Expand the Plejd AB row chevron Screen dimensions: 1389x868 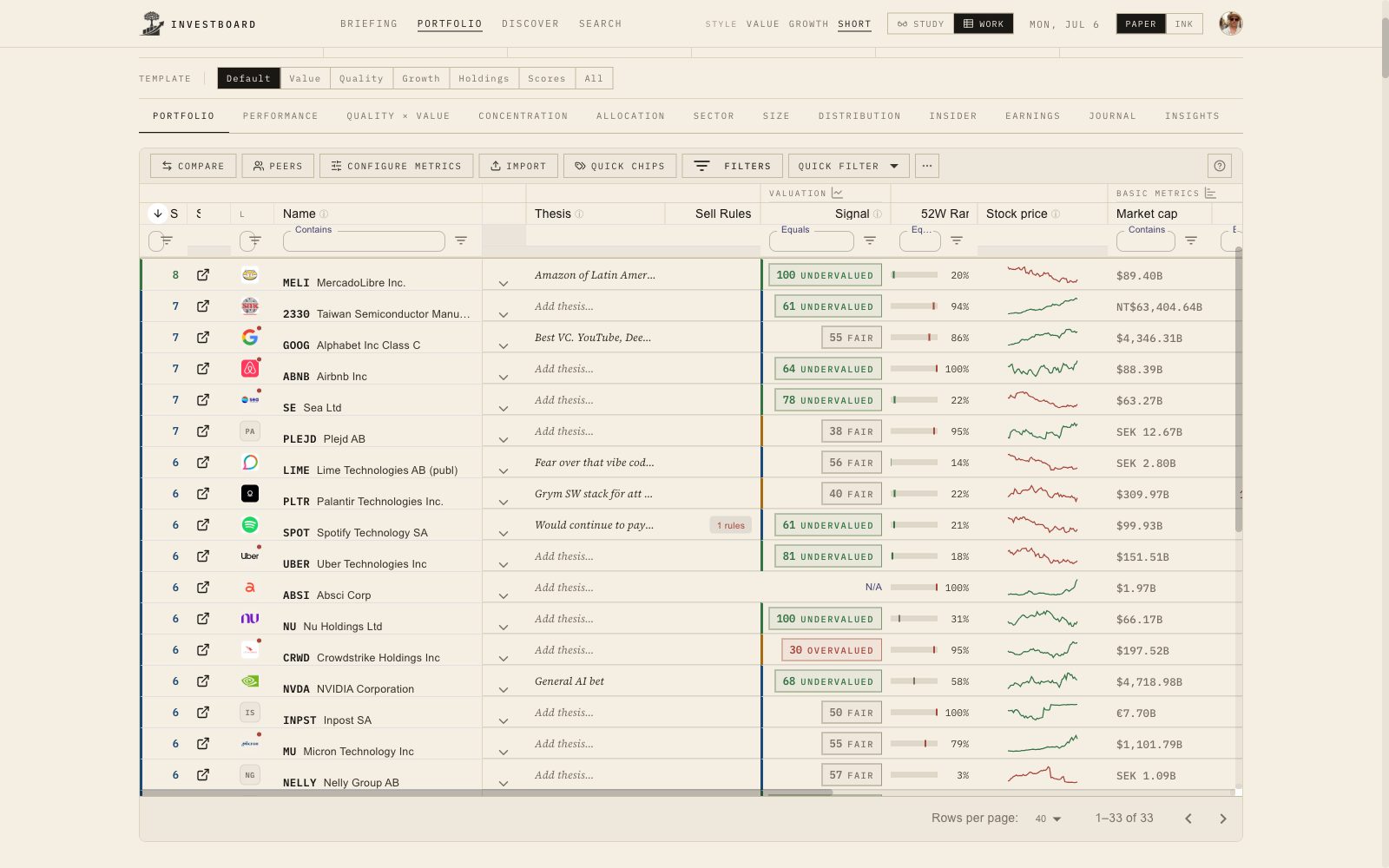(504, 439)
